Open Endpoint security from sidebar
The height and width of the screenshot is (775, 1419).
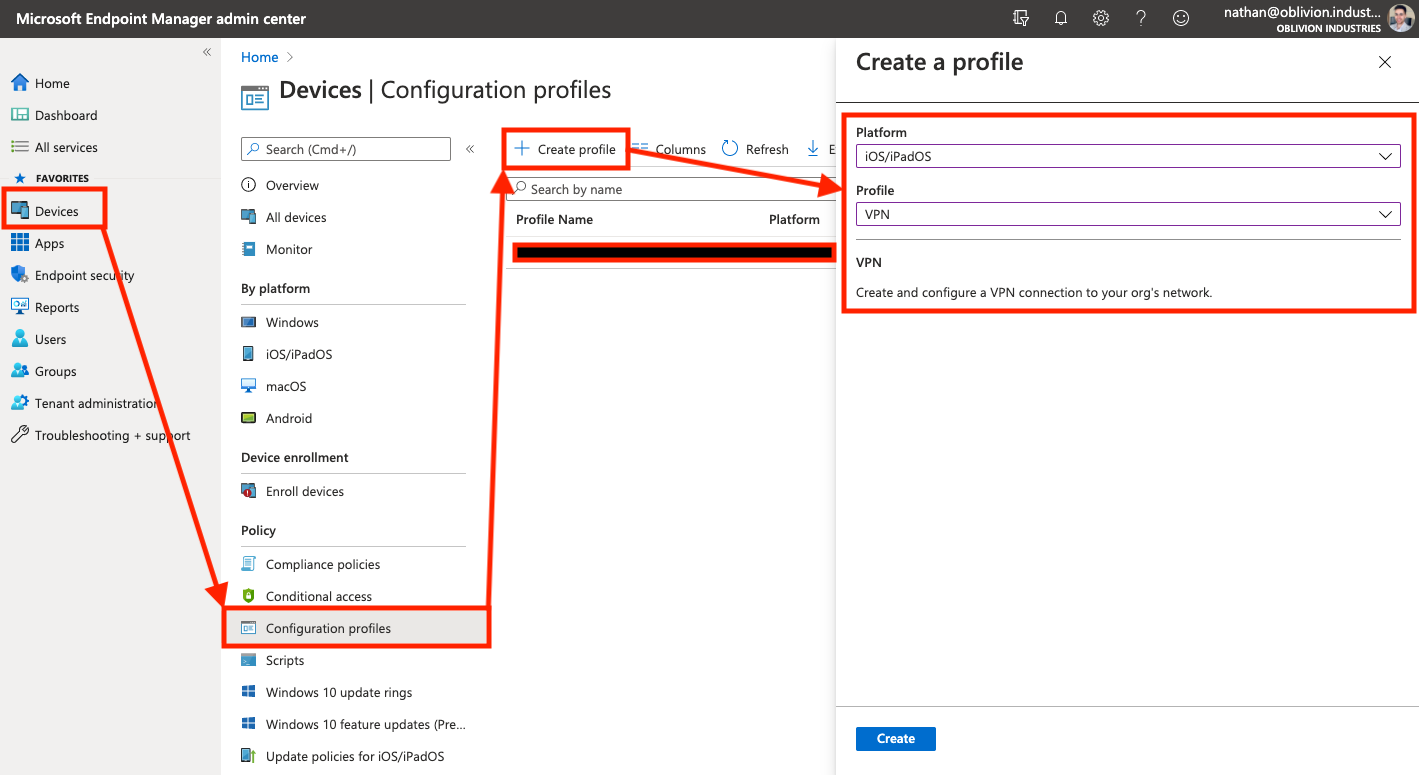(84, 275)
